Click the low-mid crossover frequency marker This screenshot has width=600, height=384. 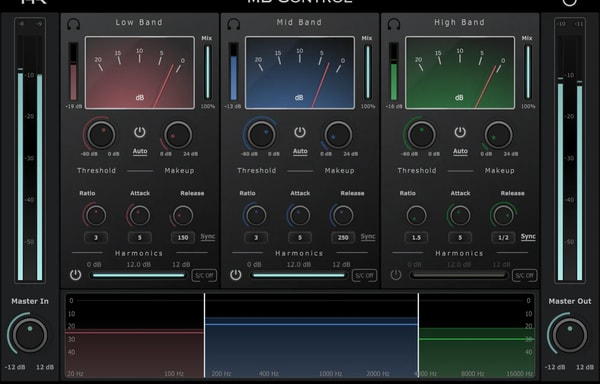tap(204, 335)
